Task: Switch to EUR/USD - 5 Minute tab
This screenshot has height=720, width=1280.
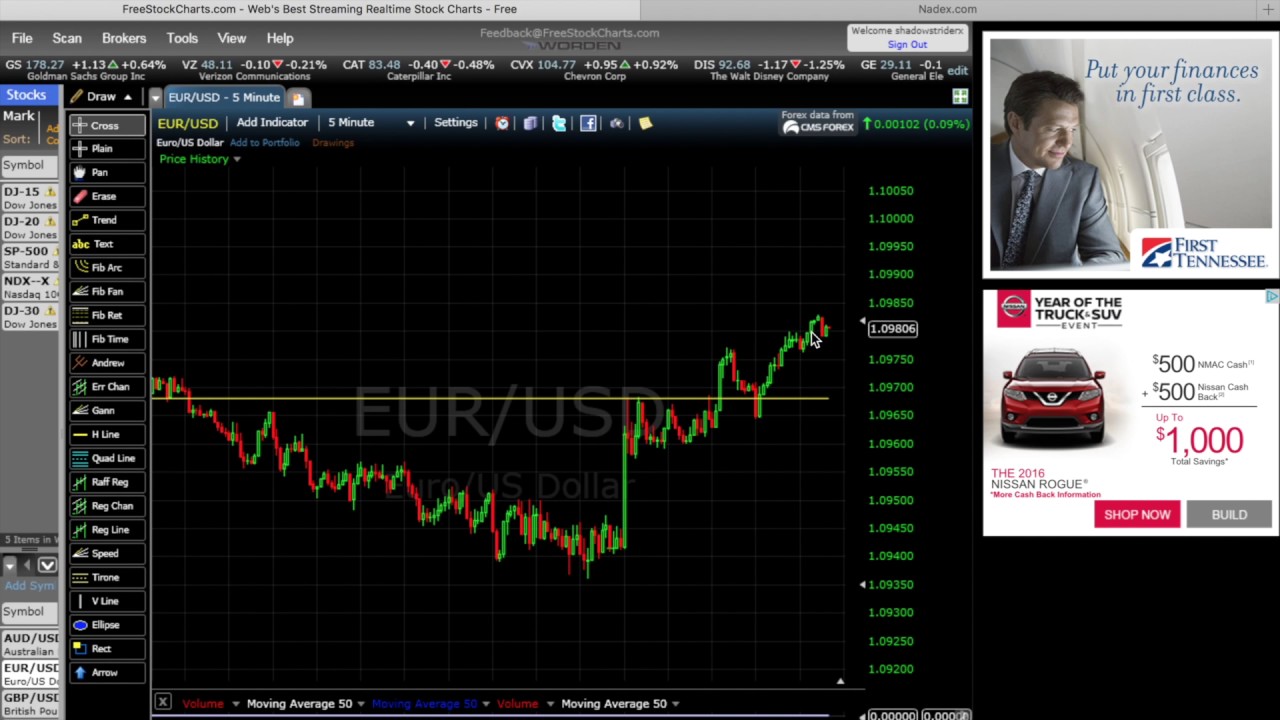Action: tap(224, 97)
